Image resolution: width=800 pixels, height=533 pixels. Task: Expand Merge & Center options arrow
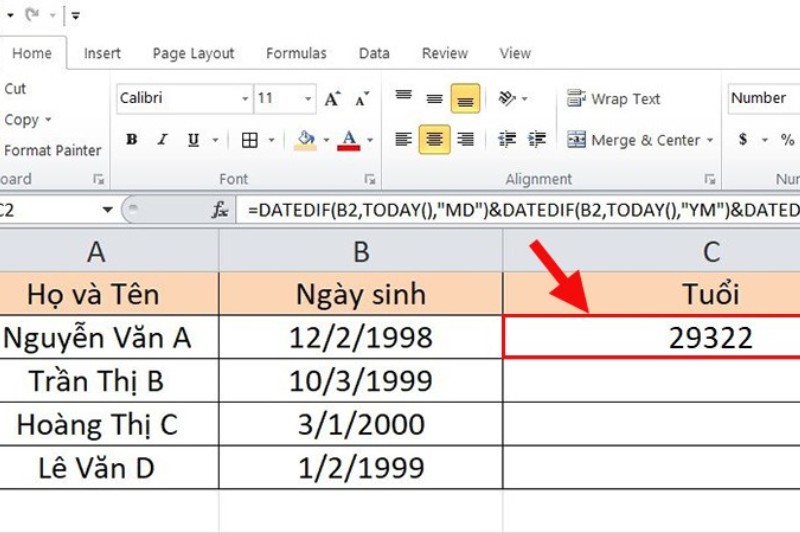coord(710,140)
